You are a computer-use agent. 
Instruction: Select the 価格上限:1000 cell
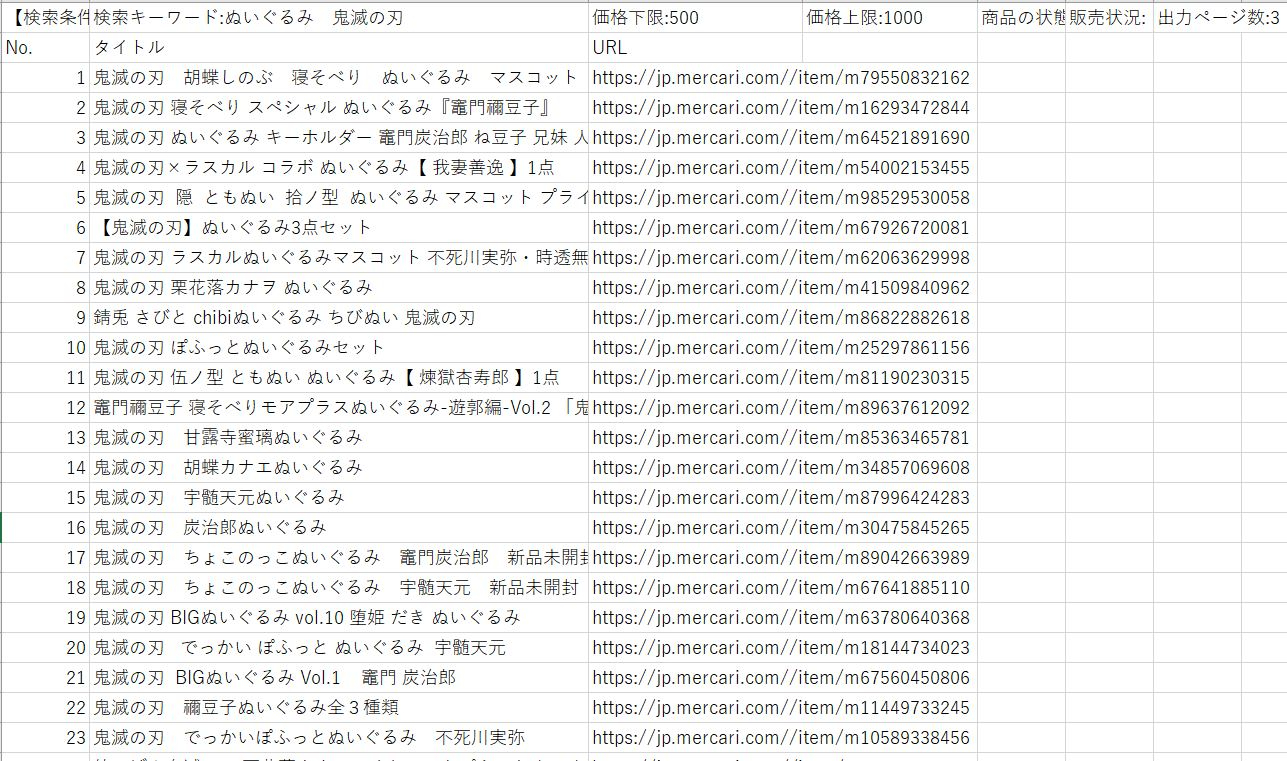(889, 17)
